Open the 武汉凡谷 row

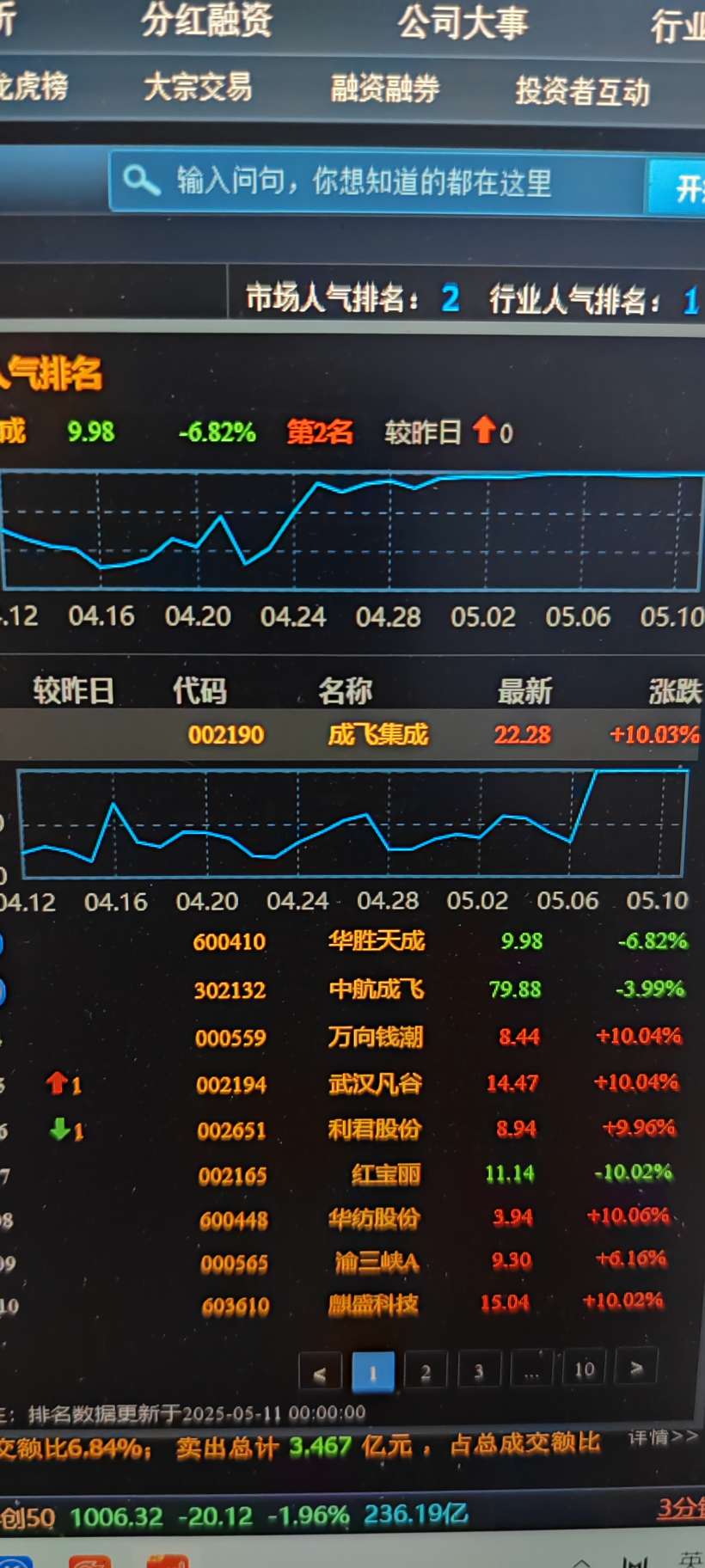click(x=375, y=1083)
